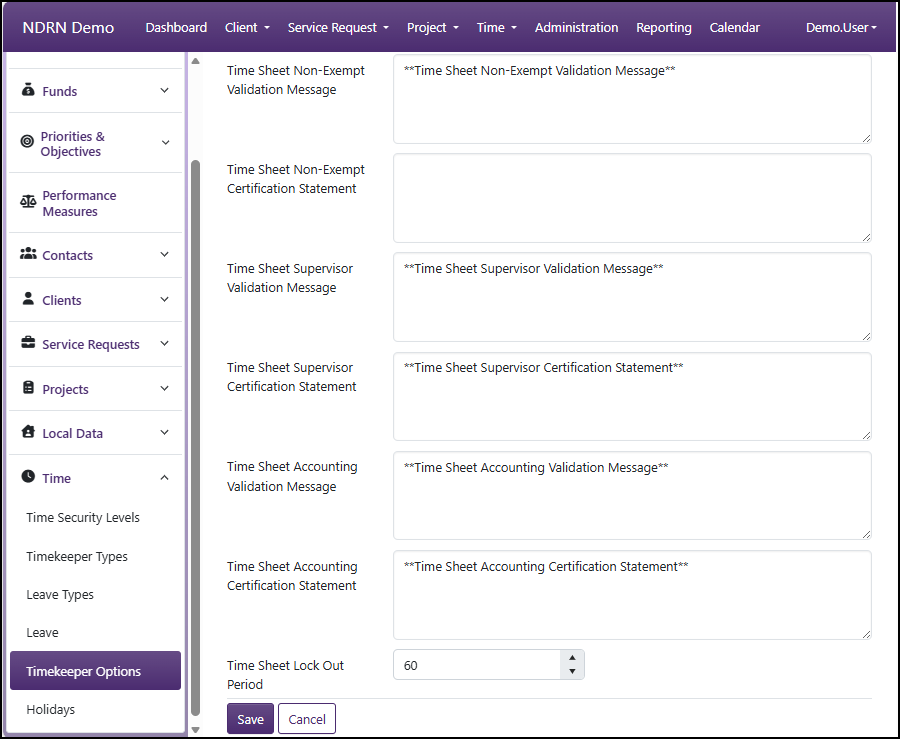Expand the Service Requests section chevron

click(x=164, y=343)
